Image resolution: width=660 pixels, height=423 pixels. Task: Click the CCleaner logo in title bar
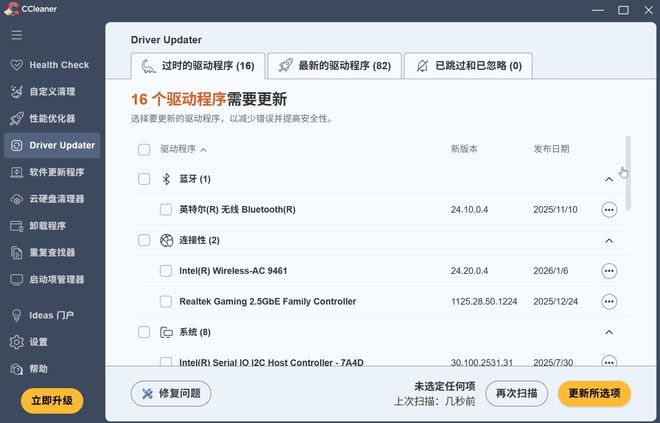12,8
